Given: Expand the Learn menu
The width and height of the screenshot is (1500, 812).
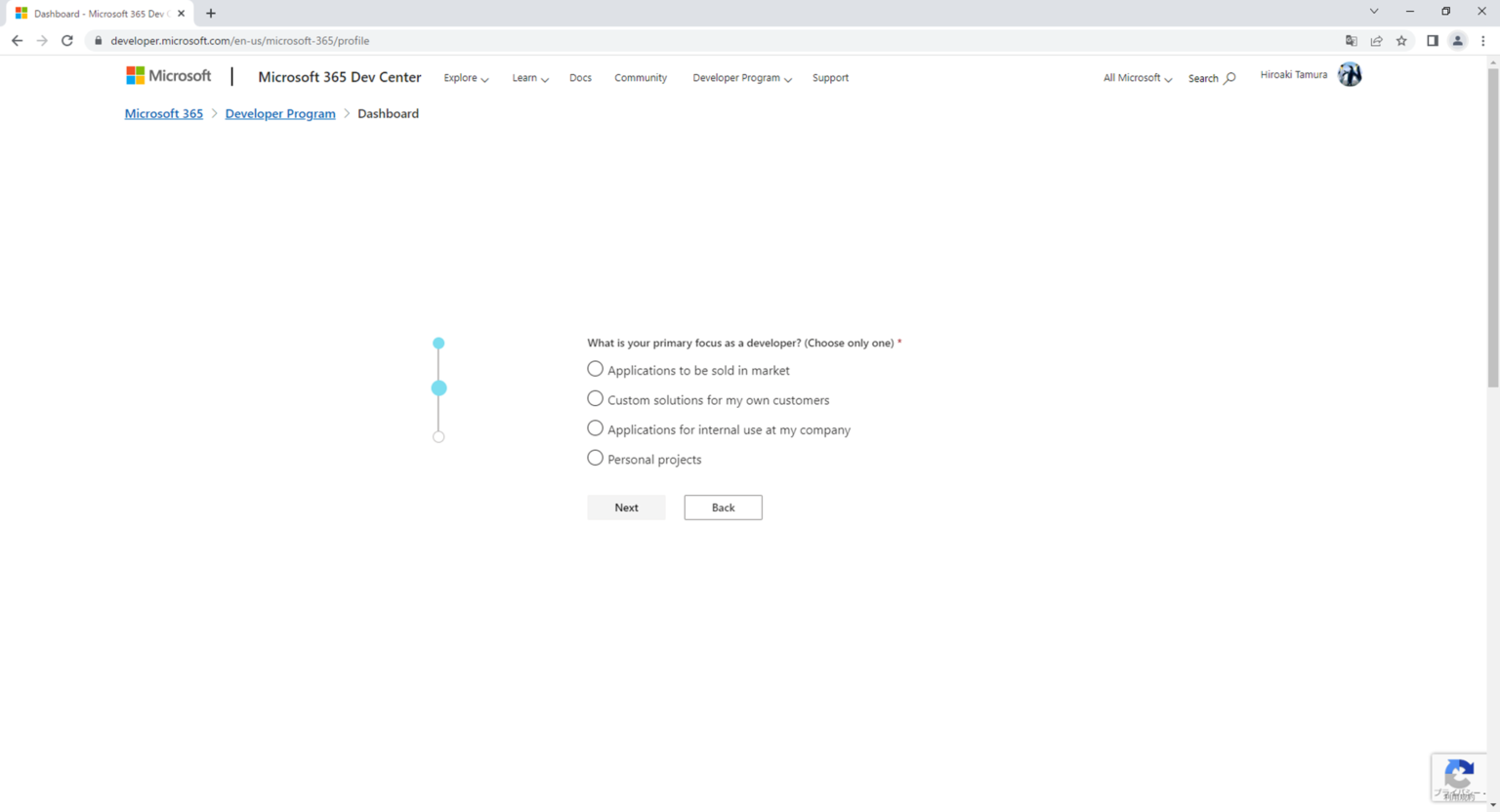Looking at the screenshot, I should click(530, 78).
